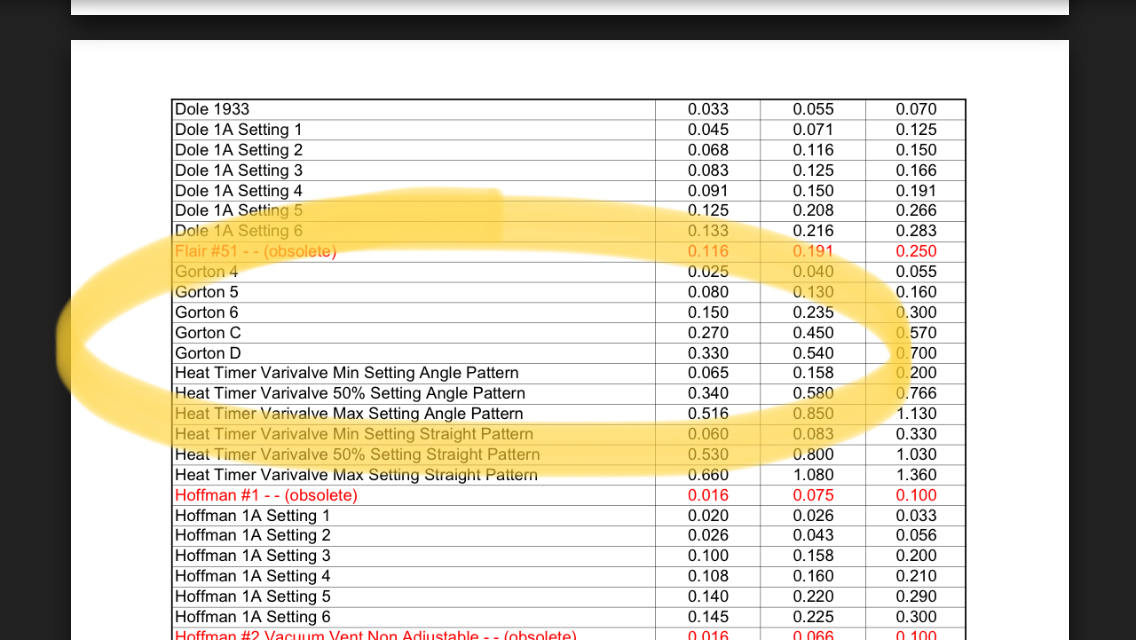Select the 'Gorton 6' row name

click(206, 312)
